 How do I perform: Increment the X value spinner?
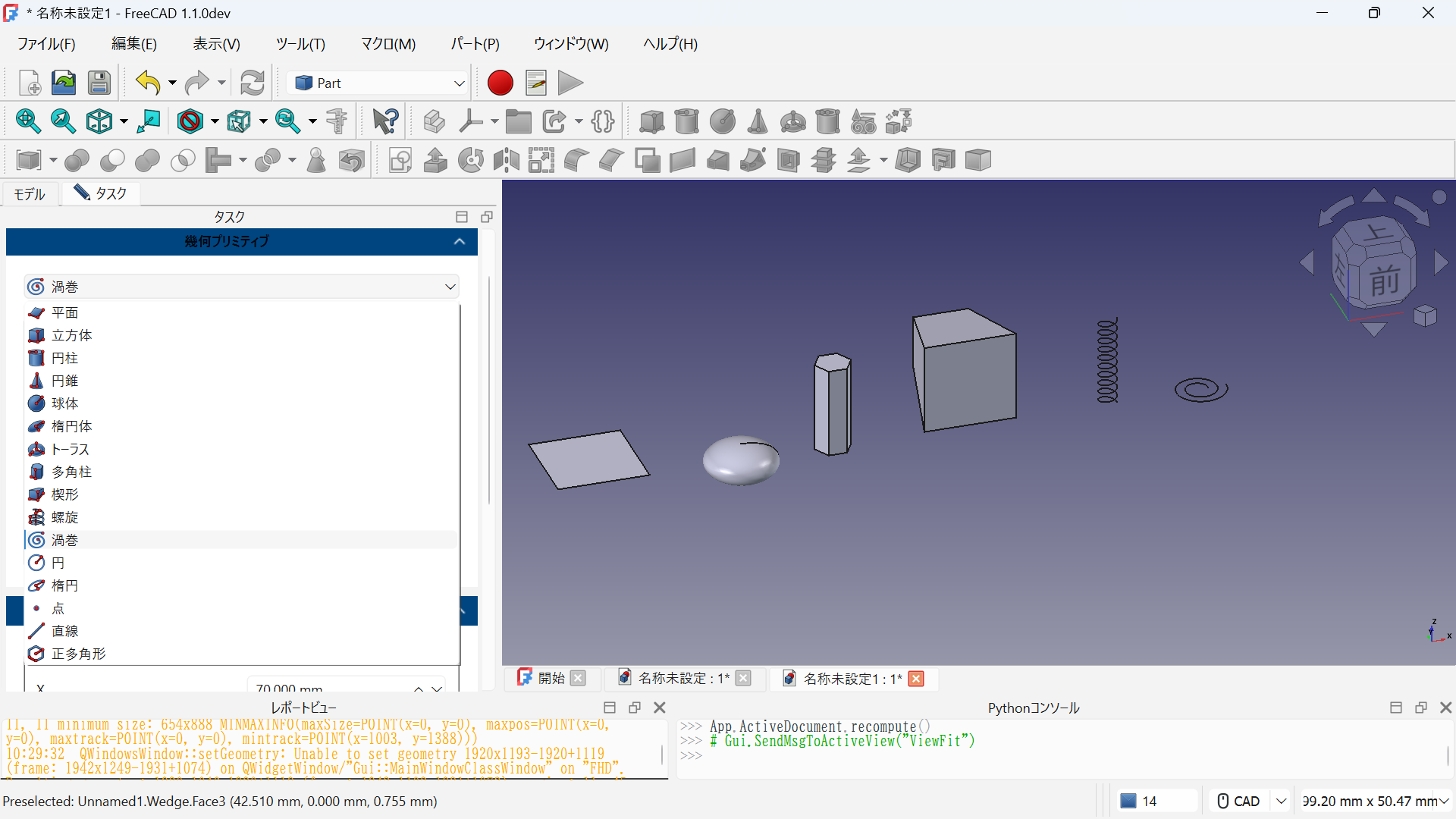tap(419, 688)
